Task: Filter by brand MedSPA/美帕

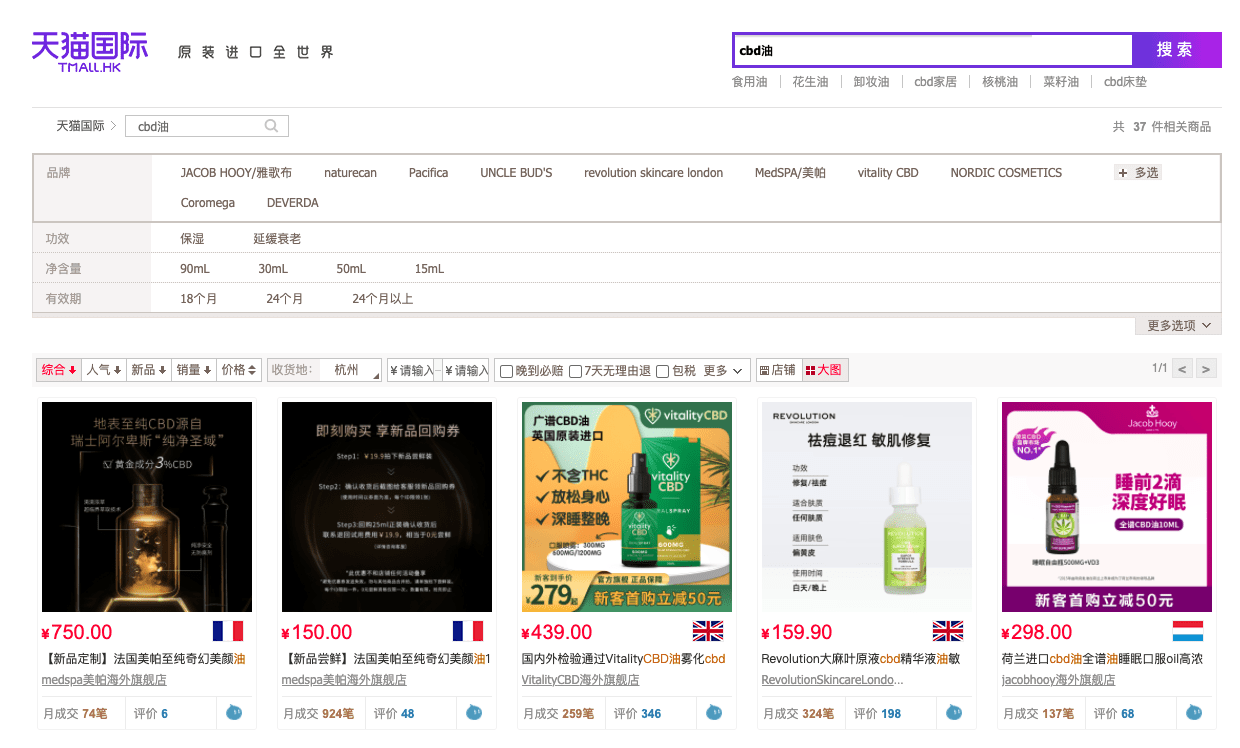Action: pyautogui.click(x=790, y=173)
